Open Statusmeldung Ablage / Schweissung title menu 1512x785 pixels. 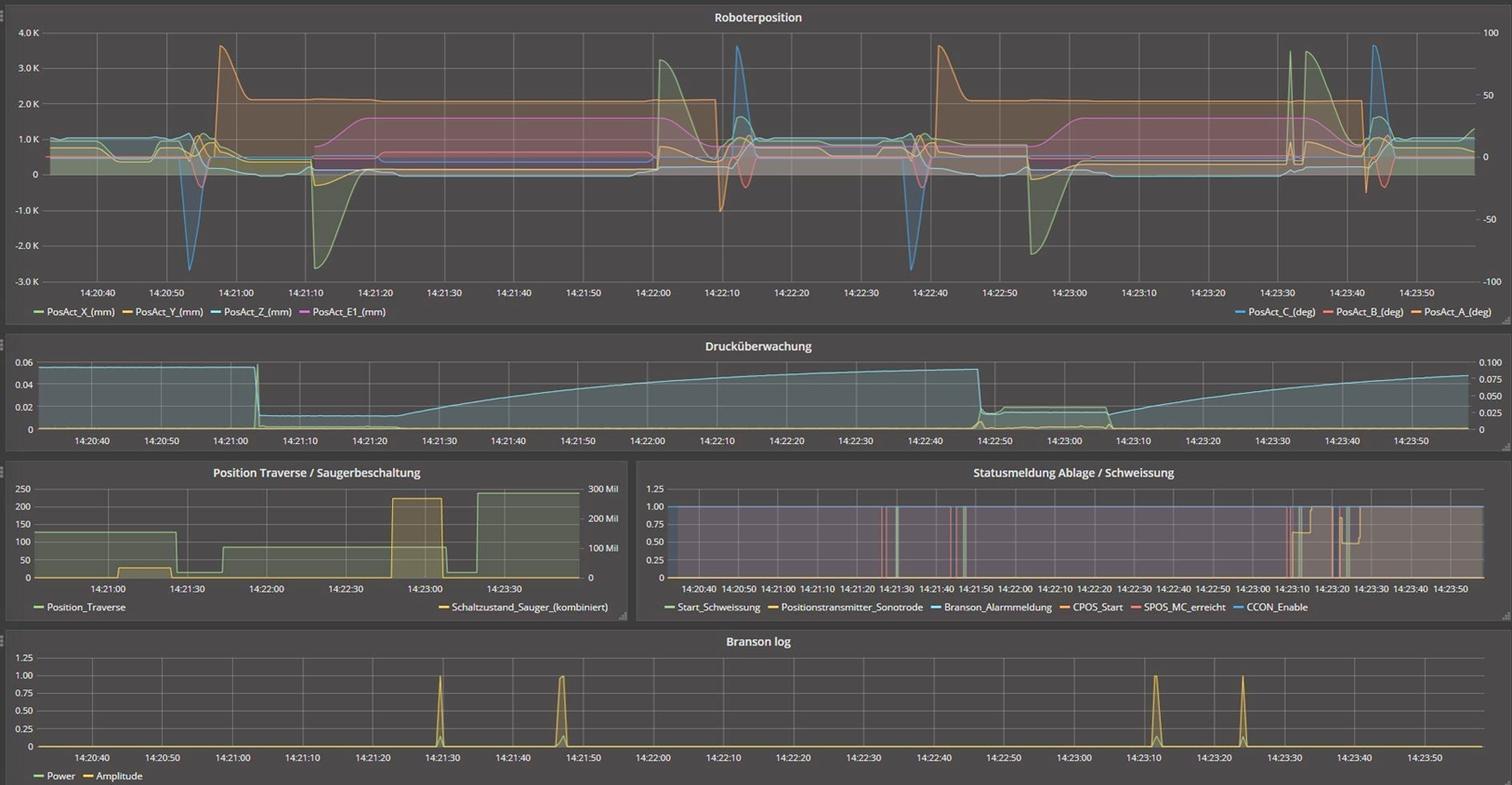coord(1072,473)
